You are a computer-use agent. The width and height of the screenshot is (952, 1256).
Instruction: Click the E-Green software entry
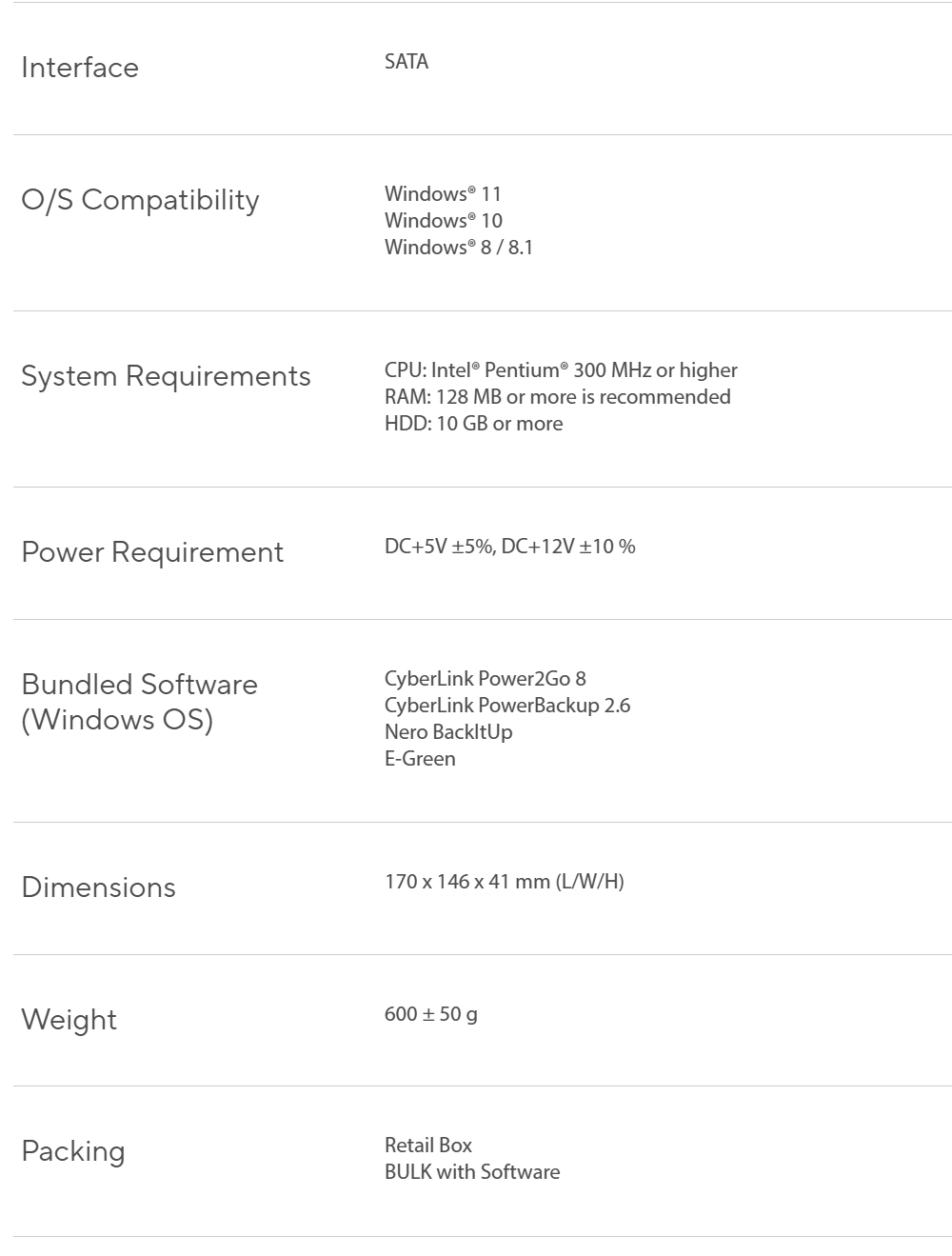pyautogui.click(x=420, y=758)
